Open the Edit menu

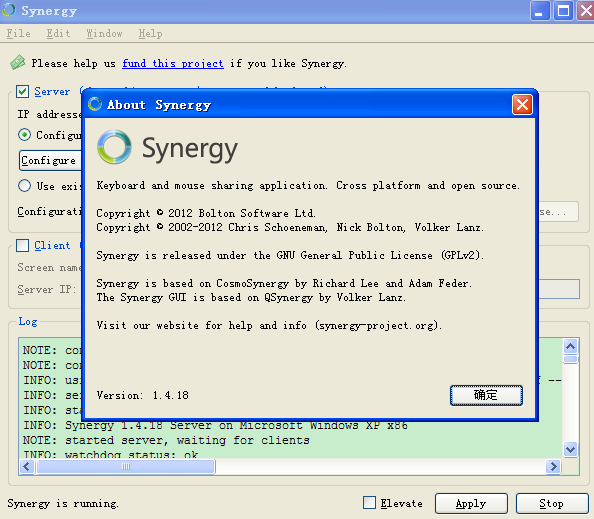58,33
